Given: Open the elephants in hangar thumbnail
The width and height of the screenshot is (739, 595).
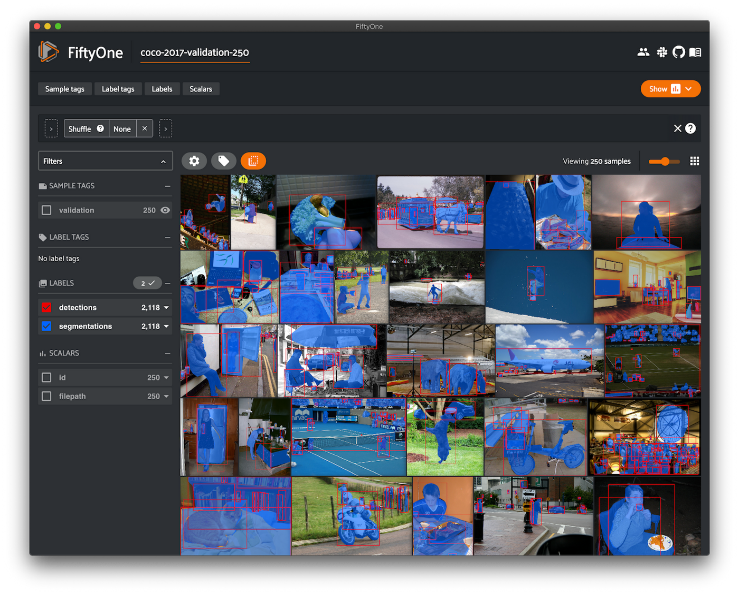Looking at the screenshot, I should [441, 361].
